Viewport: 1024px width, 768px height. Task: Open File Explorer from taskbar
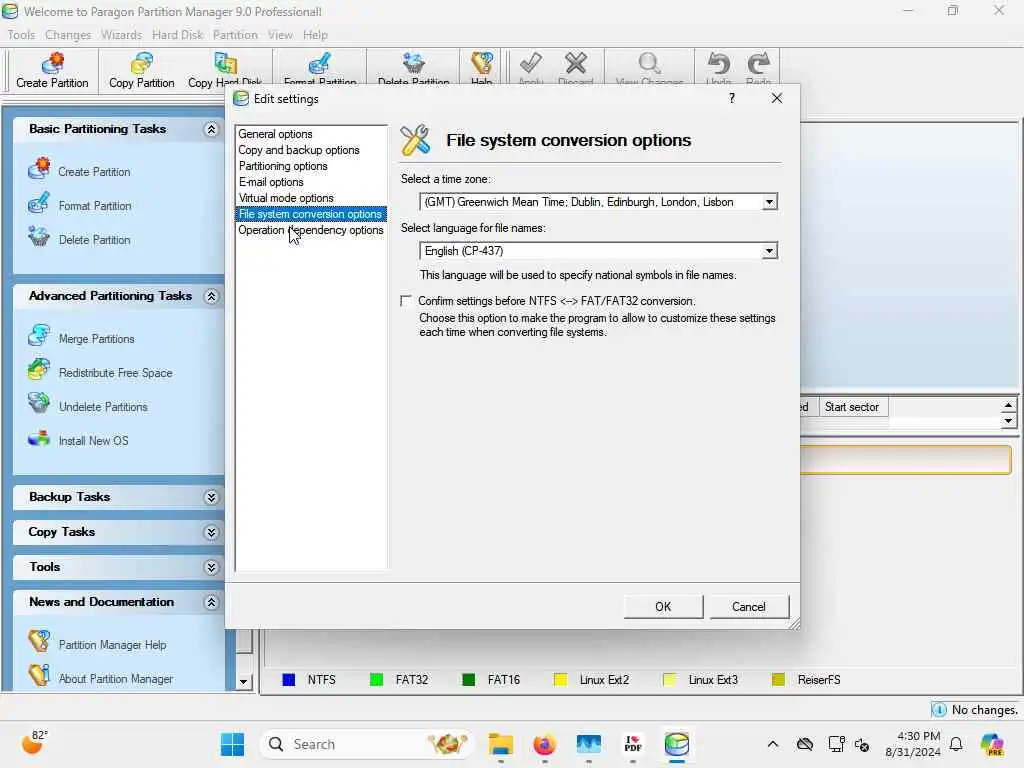pos(500,744)
